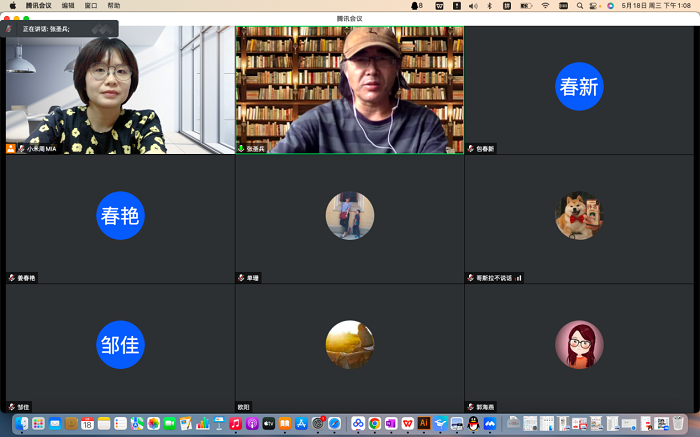
Task: Click the 正在讲话 speaking indicator banner
Action: click(60, 29)
